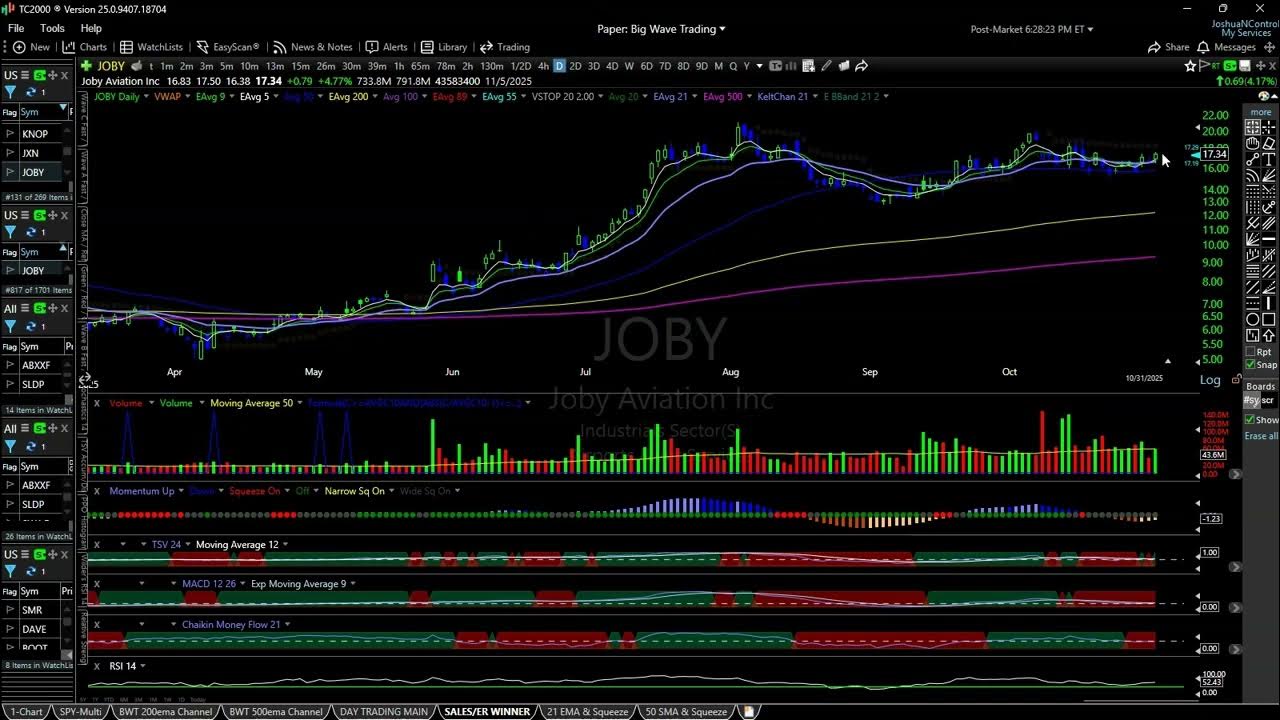Toggle the Show checkbox under Boards
Screen dimensions: 1280x720
click(1250, 419)
